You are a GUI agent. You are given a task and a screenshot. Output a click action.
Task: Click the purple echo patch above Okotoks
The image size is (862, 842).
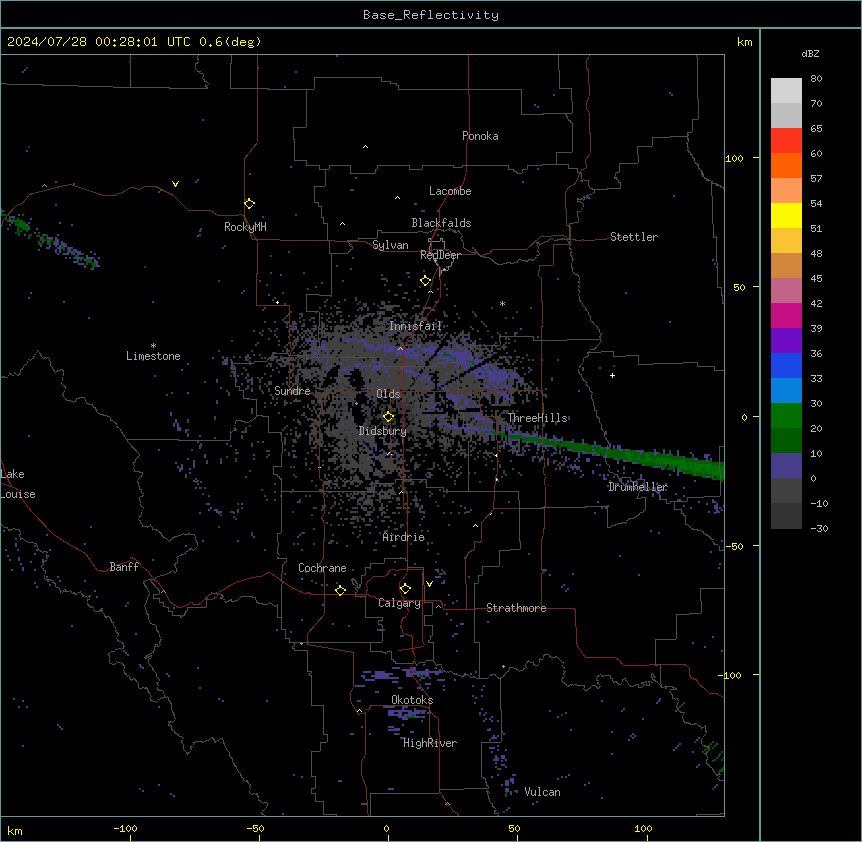(x=399, y=674)
